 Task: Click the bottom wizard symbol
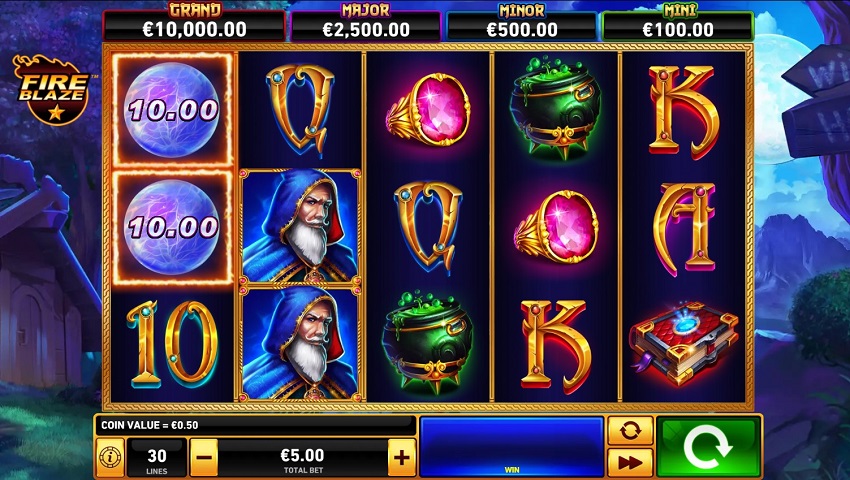pos(301,343)
